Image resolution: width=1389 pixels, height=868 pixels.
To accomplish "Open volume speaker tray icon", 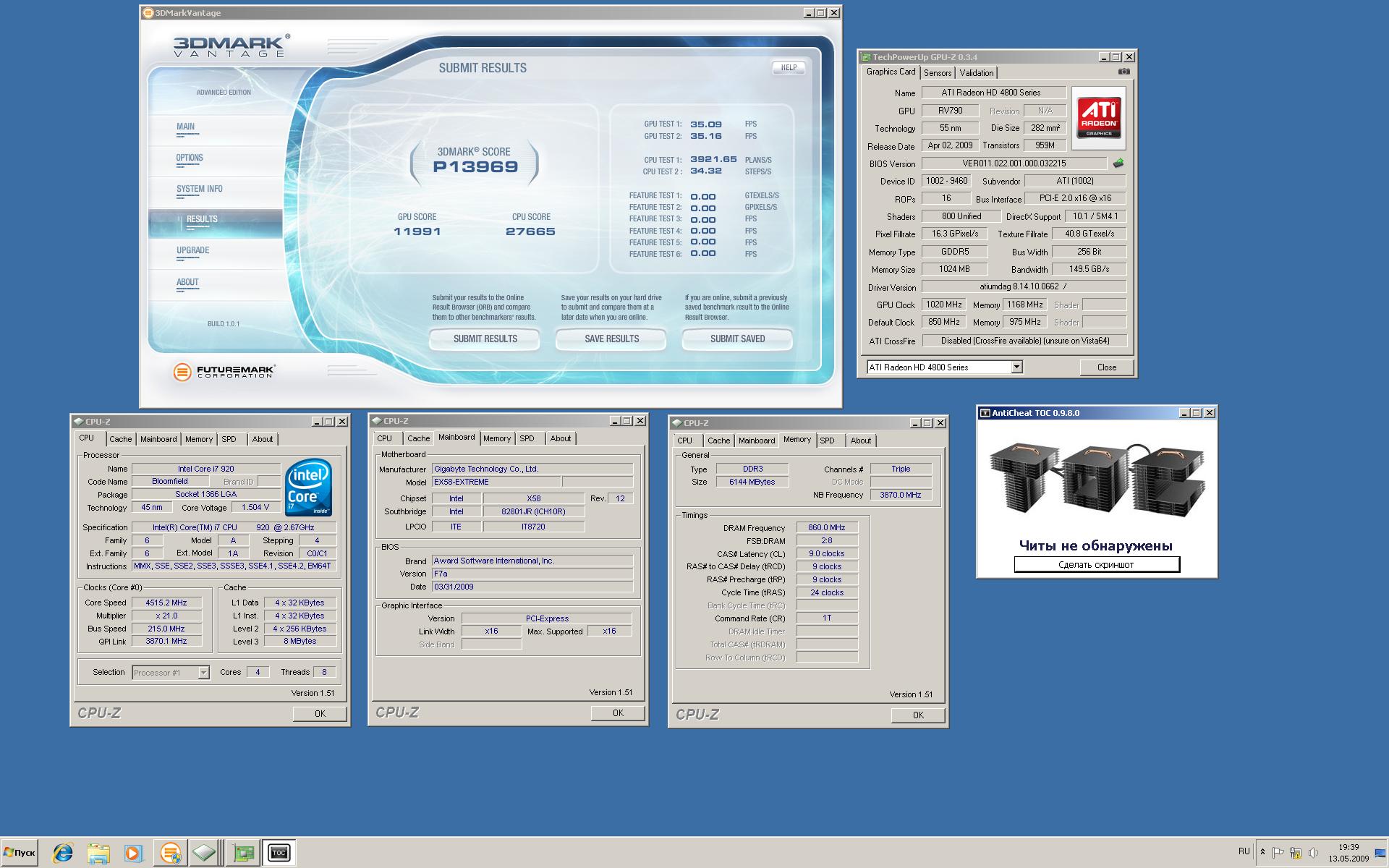I will [x=1313, y=852].
